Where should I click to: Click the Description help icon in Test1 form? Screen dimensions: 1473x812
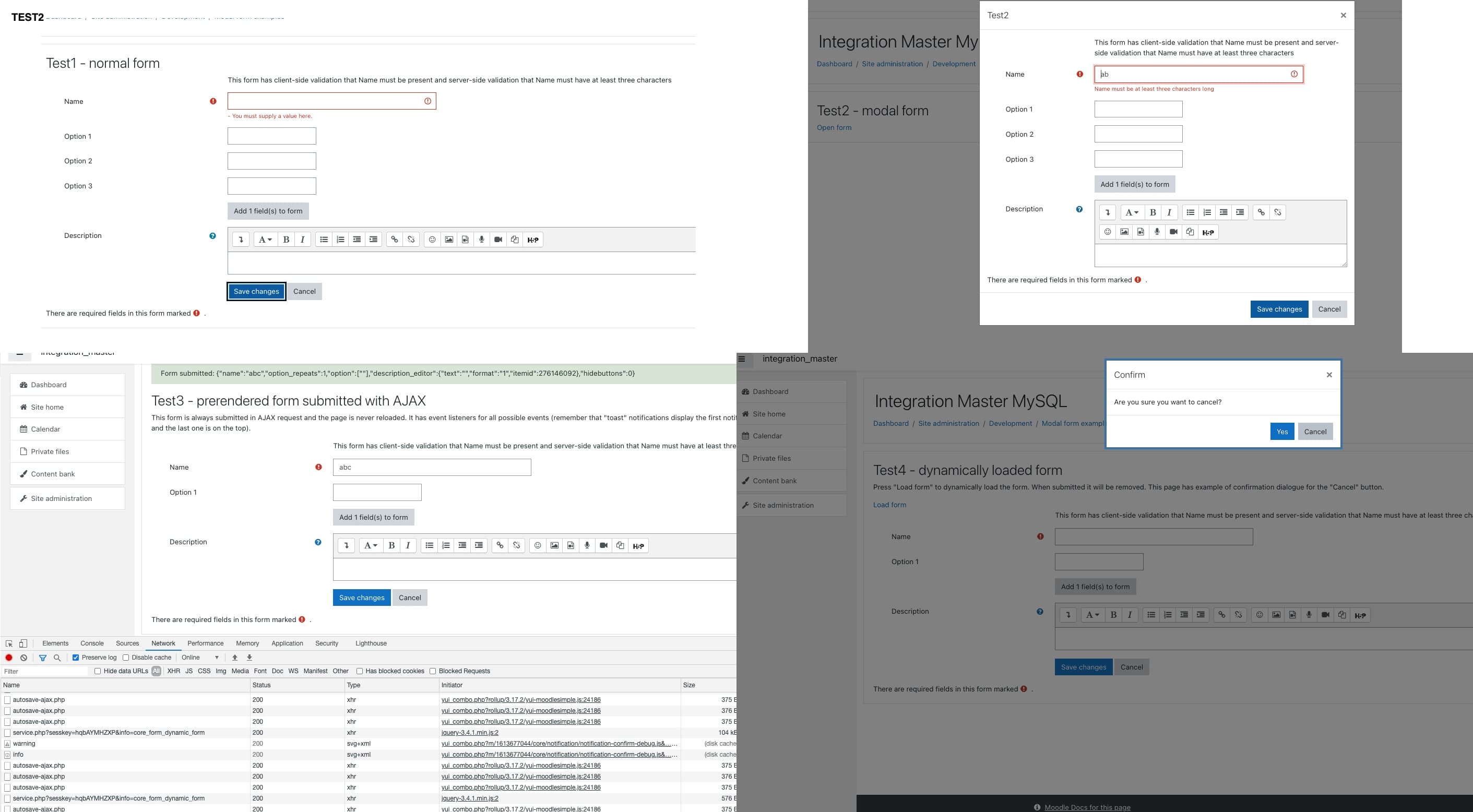coord(213,235)
